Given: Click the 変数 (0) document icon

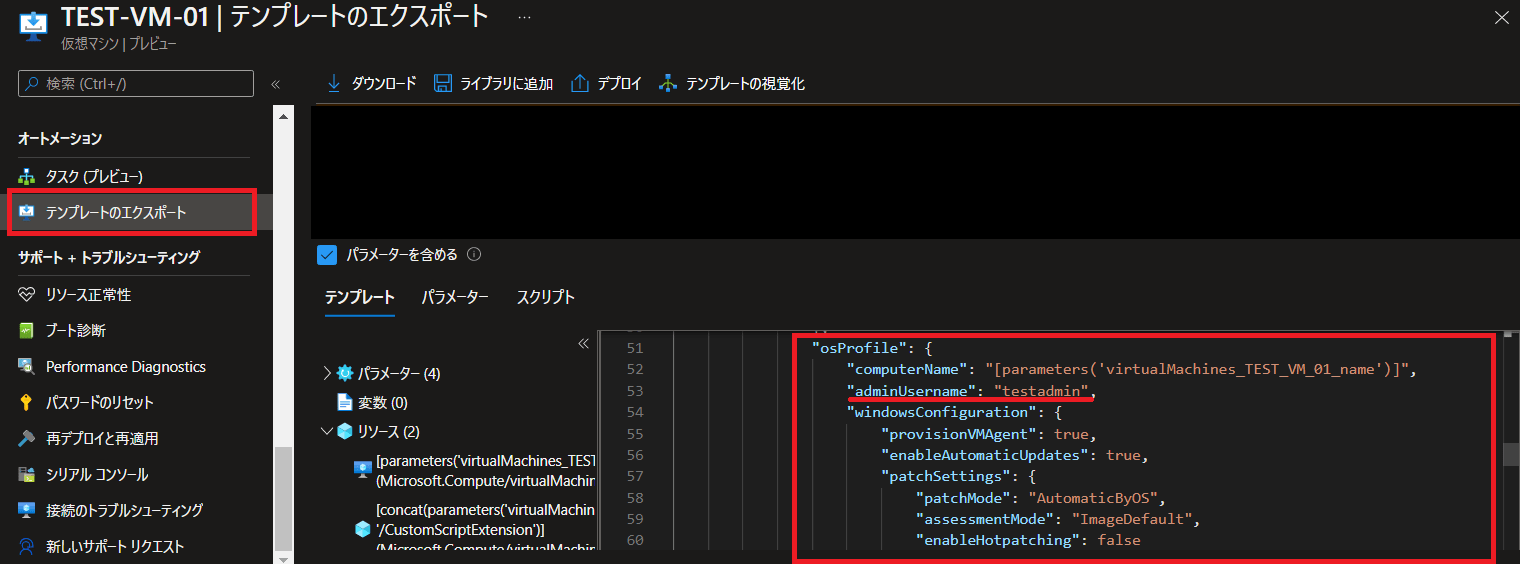Looking at the screenshot, I should (x=345, y=403).
